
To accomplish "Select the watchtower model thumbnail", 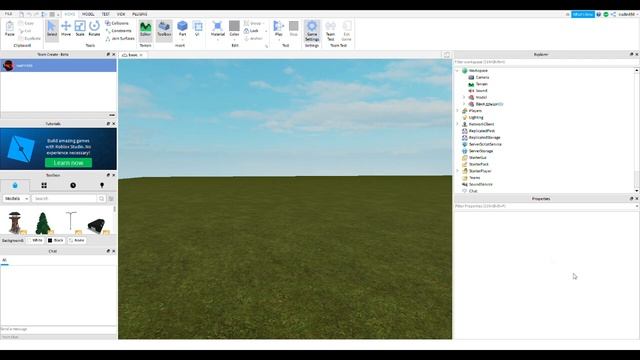I will click(x=15, y=223).
